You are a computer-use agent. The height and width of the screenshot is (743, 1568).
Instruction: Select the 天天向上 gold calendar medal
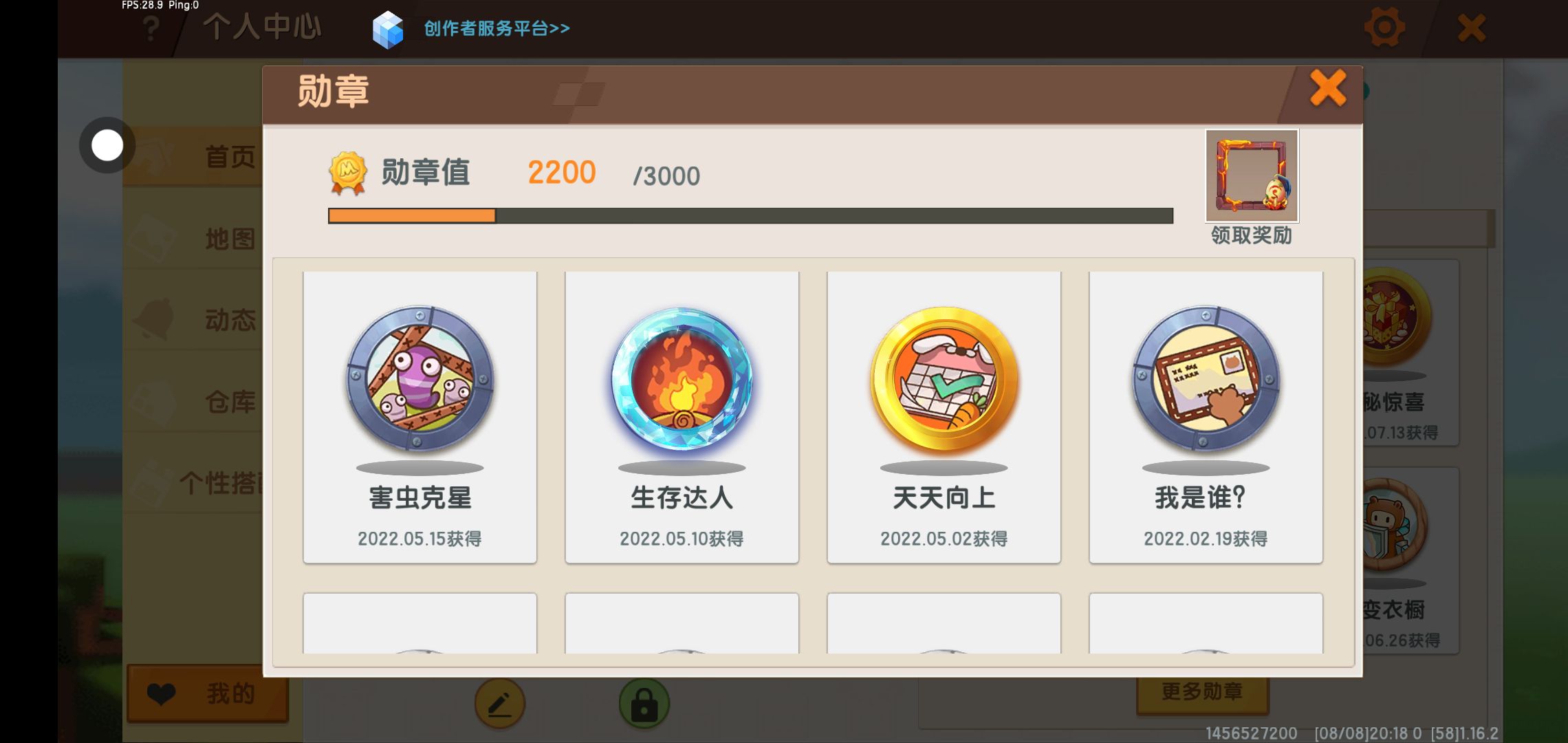[x=944, y=417]
